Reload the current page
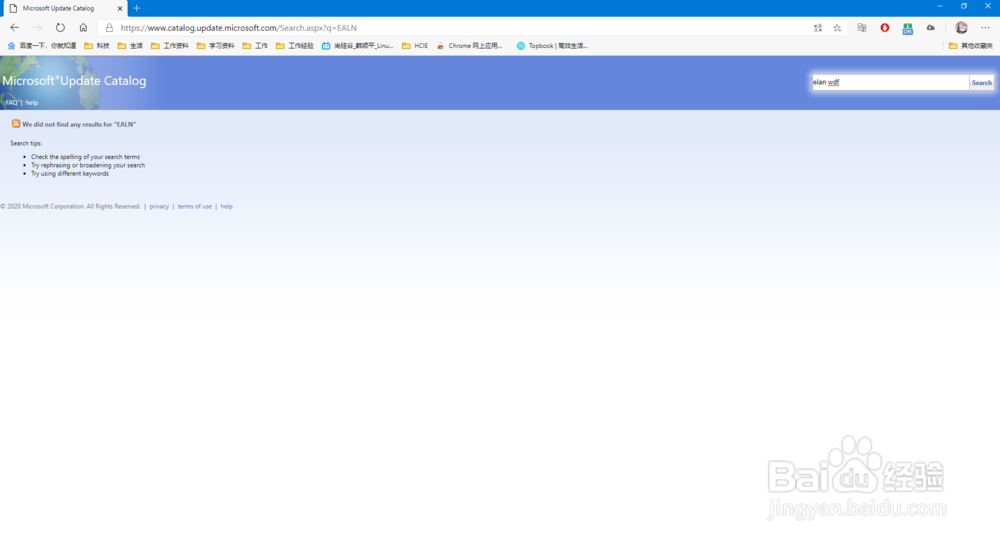The height and width of the screenshot is (542, 1000). (x=60, y=27)
